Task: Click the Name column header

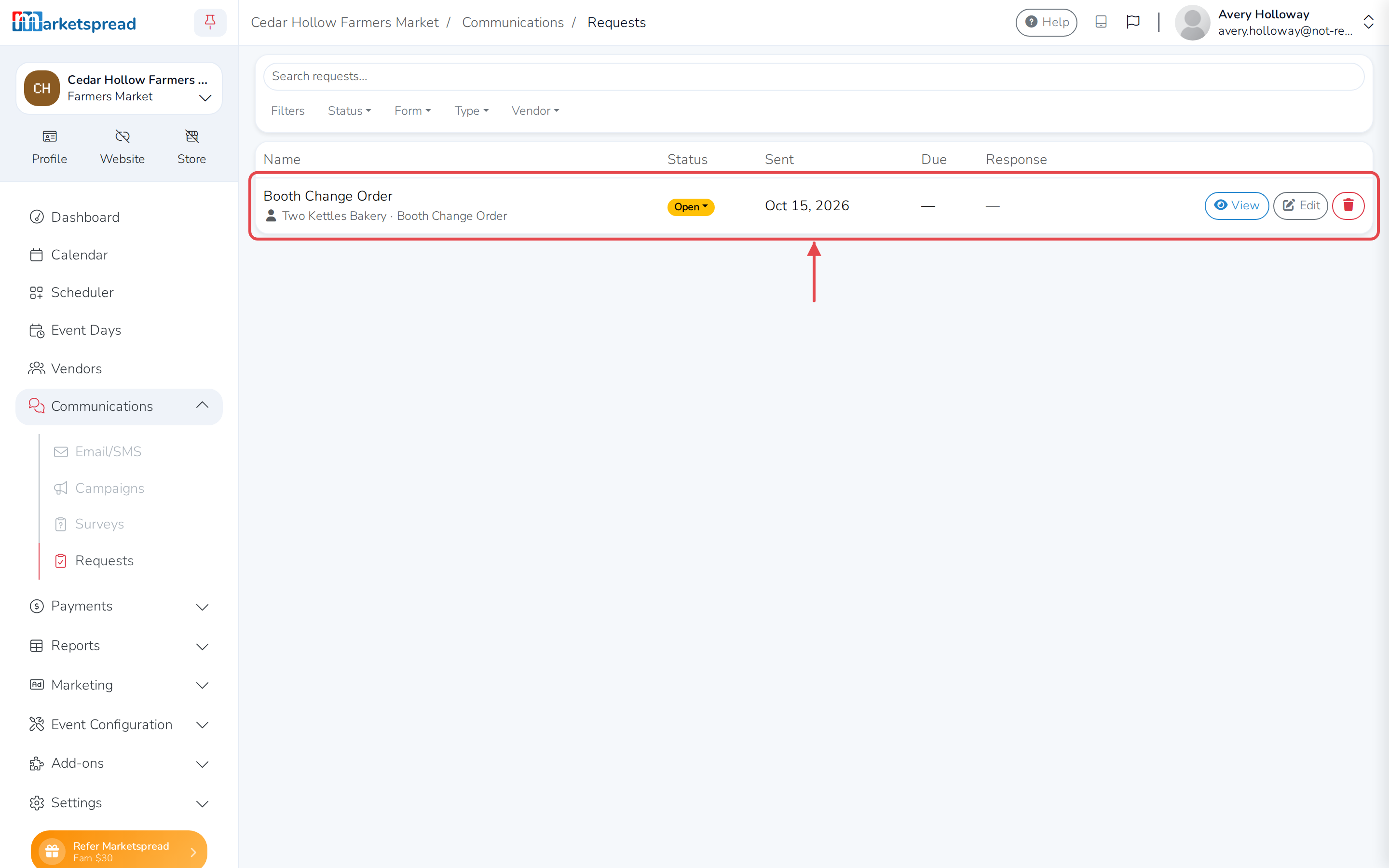Action: click(x=282, y=159)
